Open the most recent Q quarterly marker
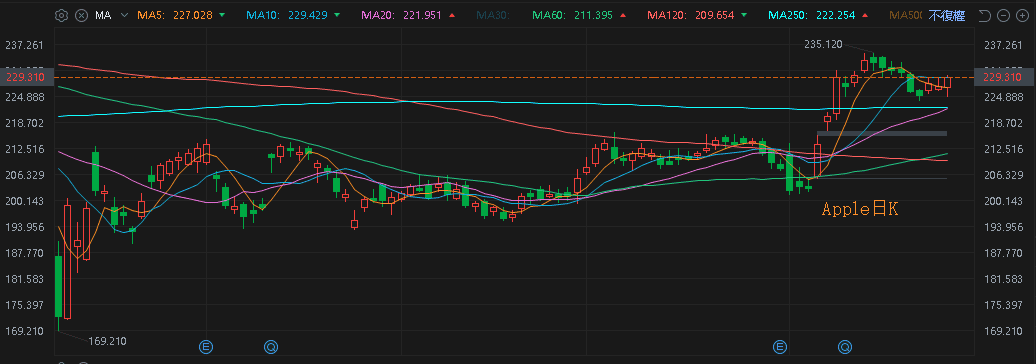This screenshot has width=1036, height=364. [x=844, y=346]
